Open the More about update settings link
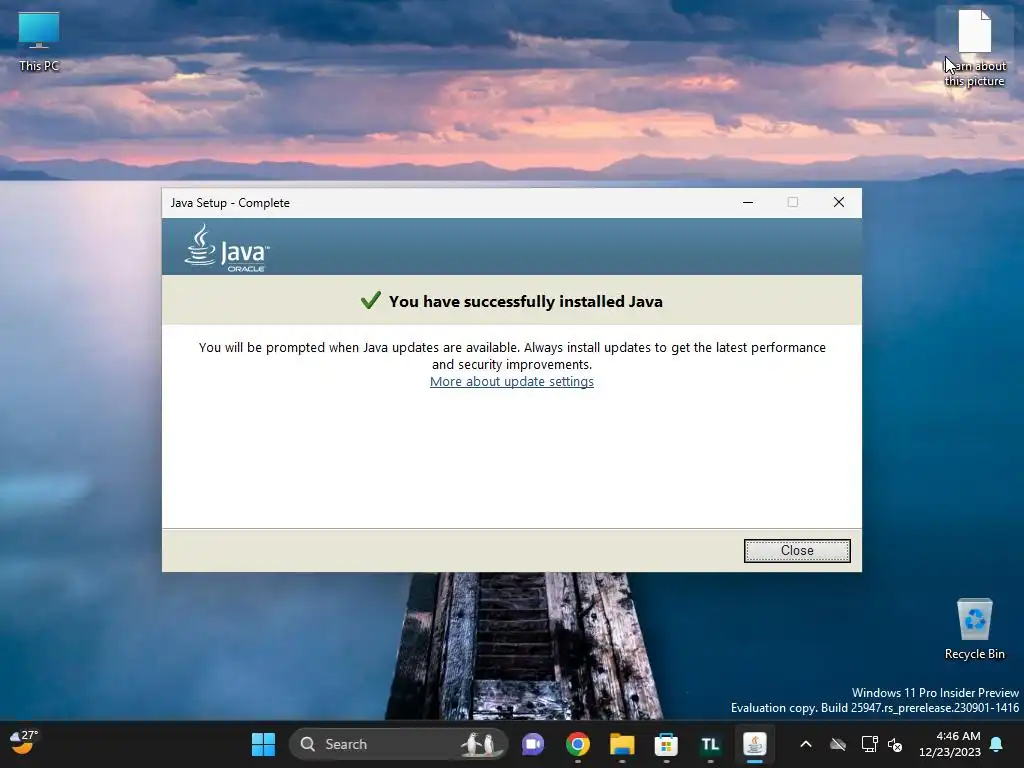The image size is (1024, 768). coord(511,381)
